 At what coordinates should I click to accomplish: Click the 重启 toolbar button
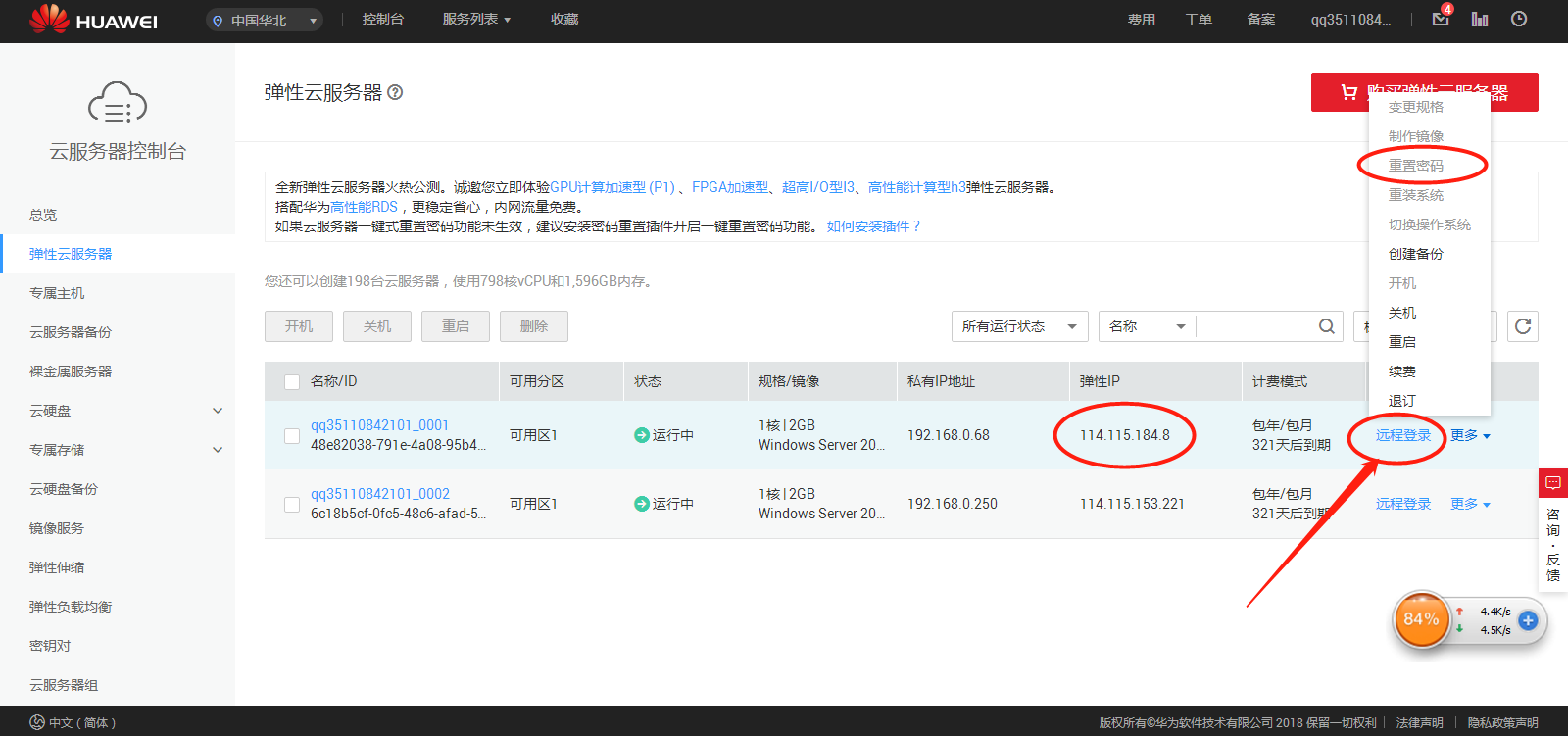[x=456, y=326]
